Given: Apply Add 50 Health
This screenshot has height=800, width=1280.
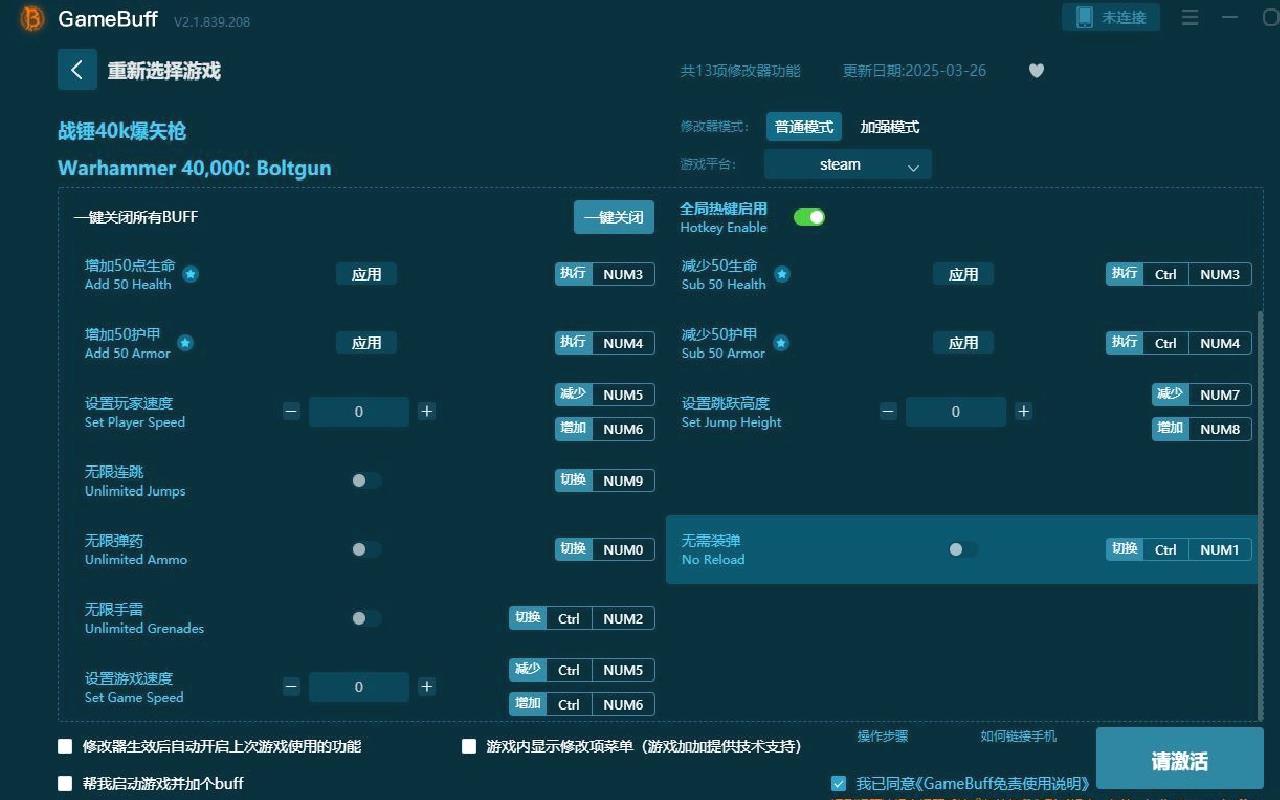Looking at the screenshot, I should (366, 274).
